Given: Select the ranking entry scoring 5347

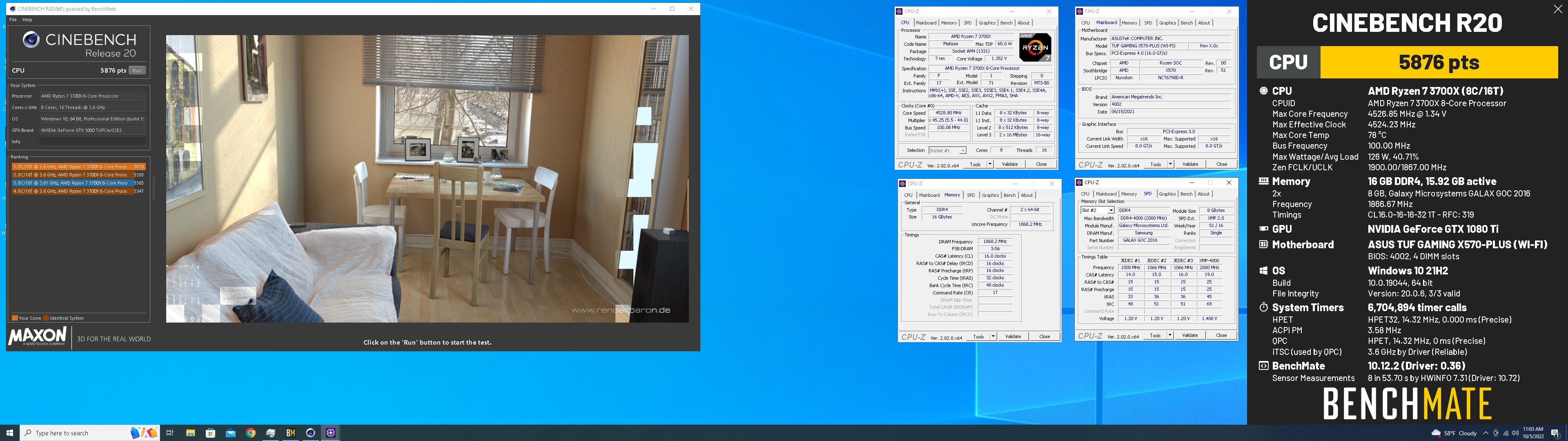Looking at the screenshot, I should (x=78, y=191).
